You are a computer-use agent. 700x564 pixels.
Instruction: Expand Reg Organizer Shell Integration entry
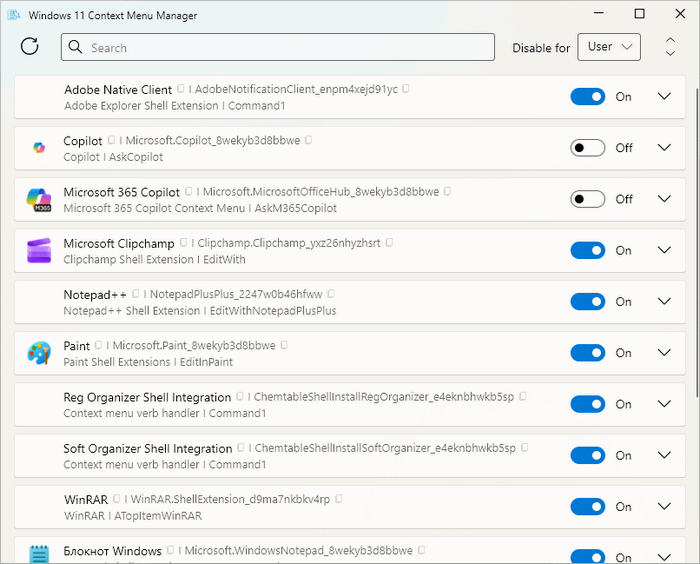[x=664, y=404]
